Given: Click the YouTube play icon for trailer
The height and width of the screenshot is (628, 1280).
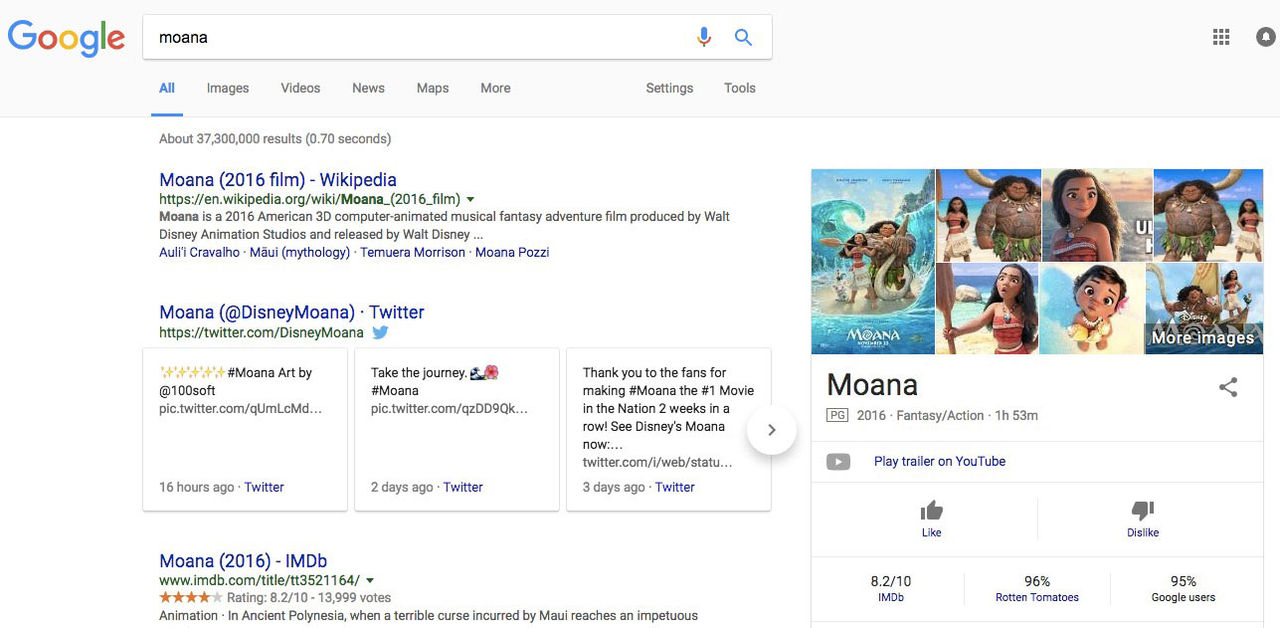Looking at the screenshot, I should [x=838, y=461].
